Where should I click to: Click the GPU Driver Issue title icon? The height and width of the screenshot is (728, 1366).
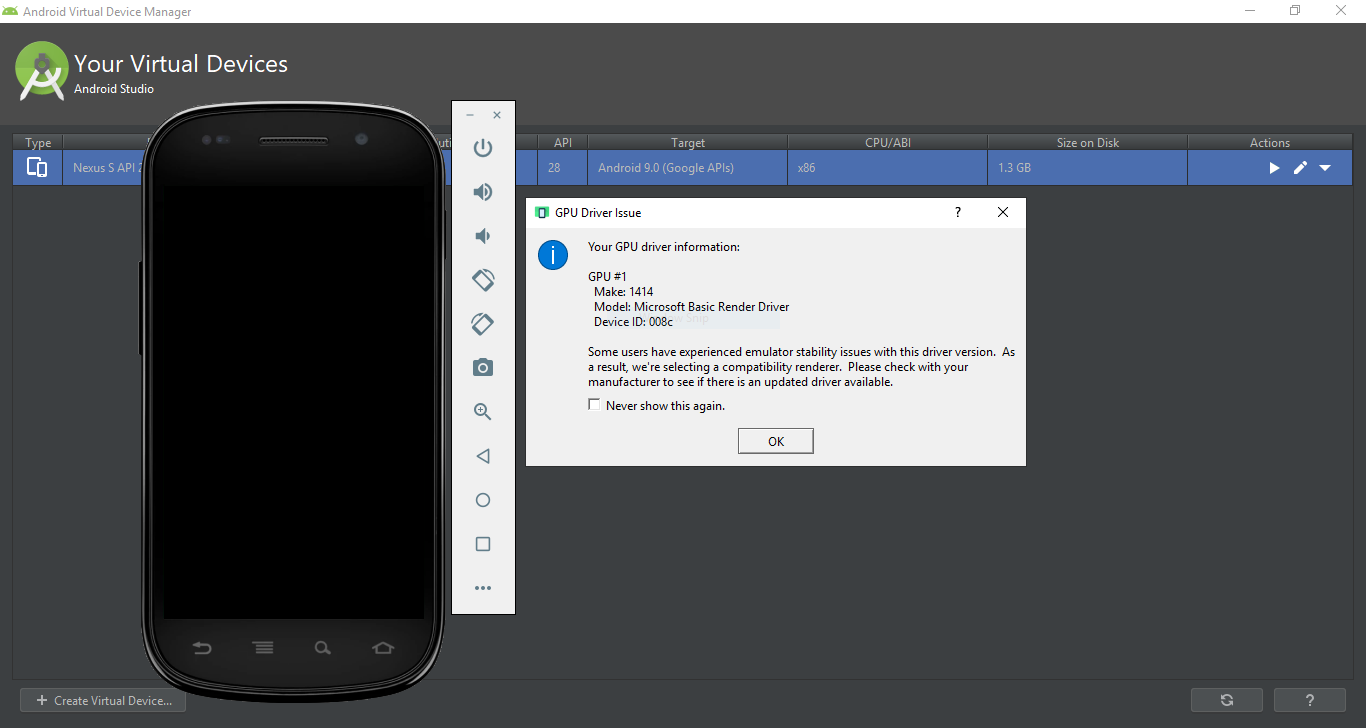(542, 212)
